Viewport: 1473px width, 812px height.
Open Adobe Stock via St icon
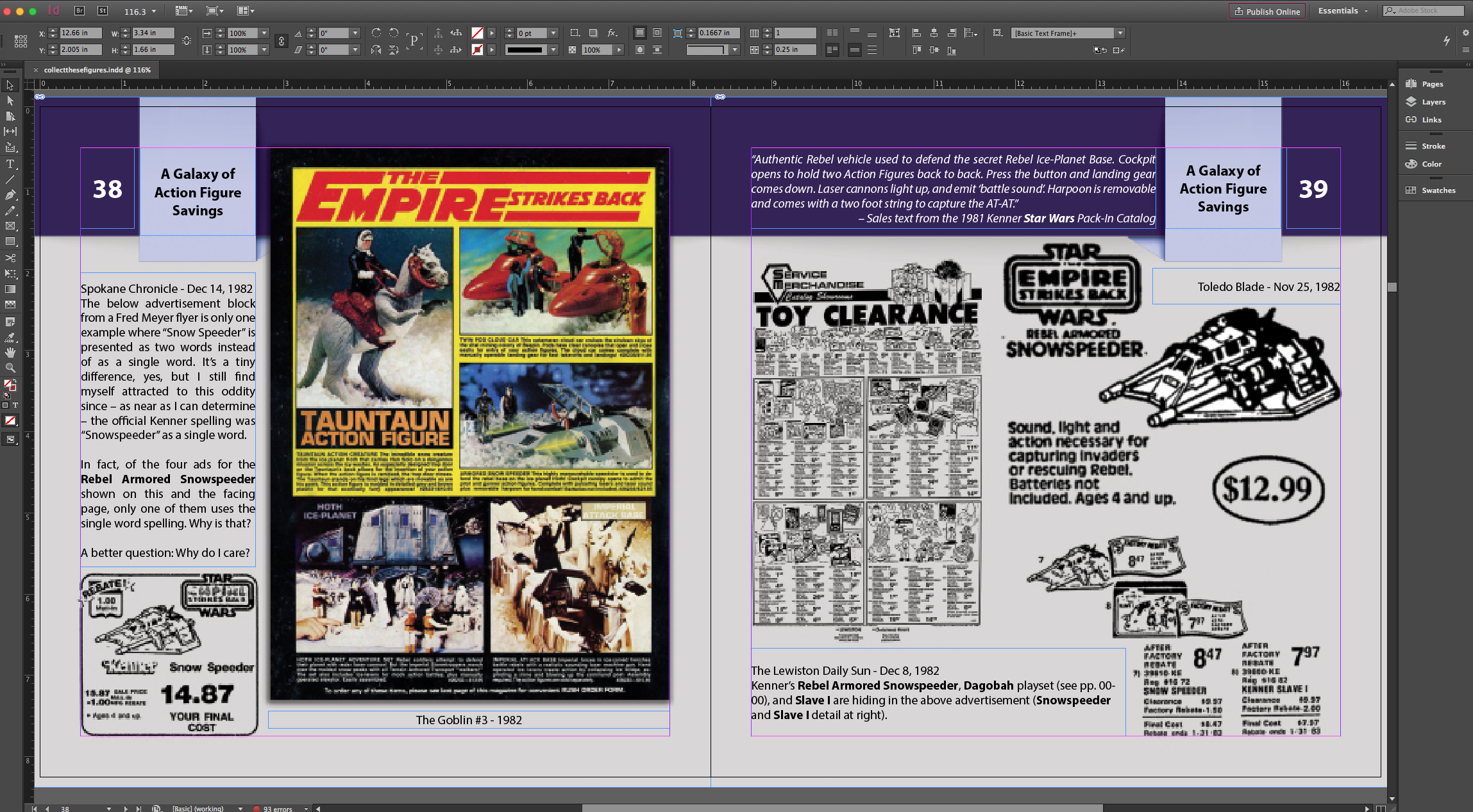coord(103,11)
